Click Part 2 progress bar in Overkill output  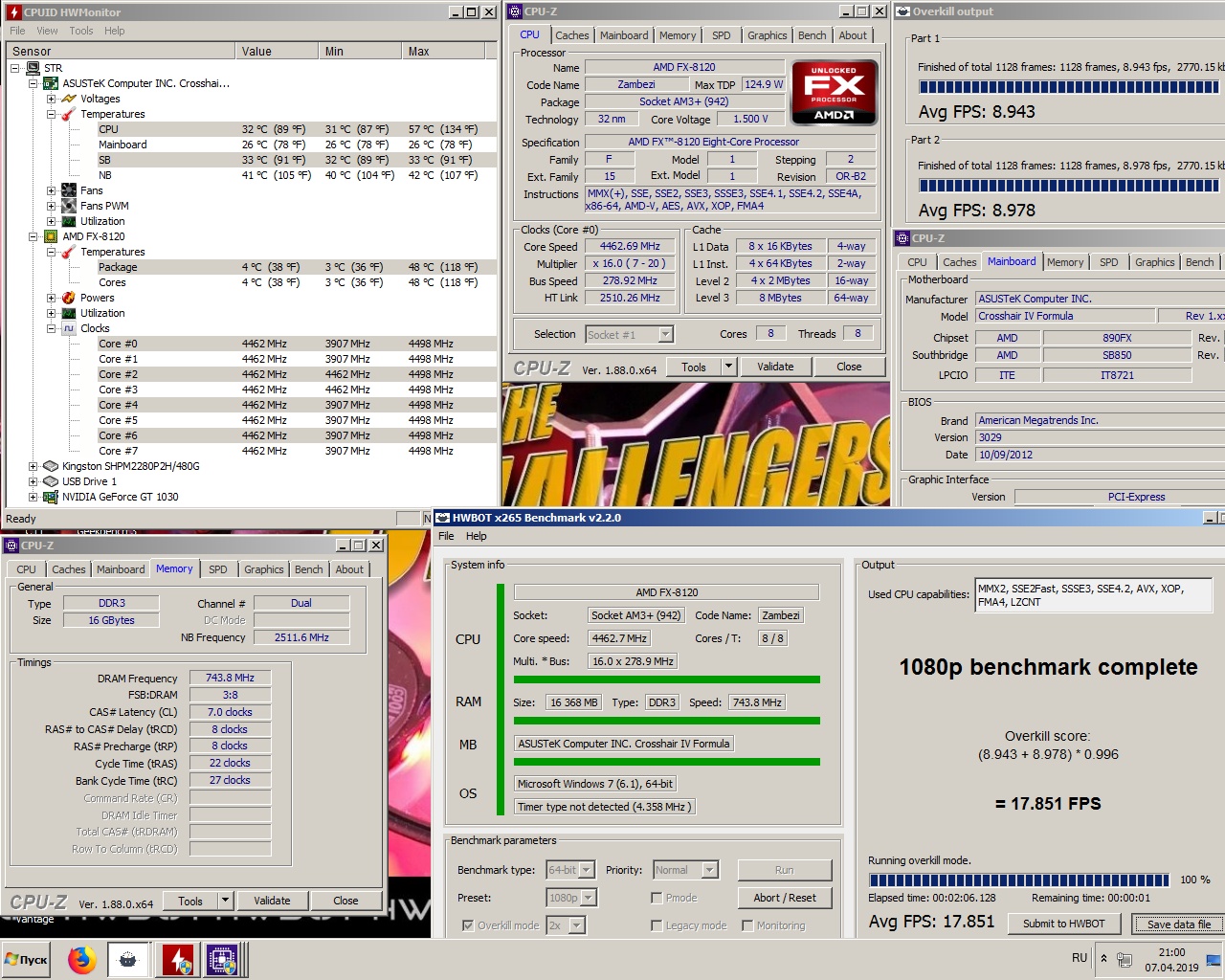(x=1069, y=186)
